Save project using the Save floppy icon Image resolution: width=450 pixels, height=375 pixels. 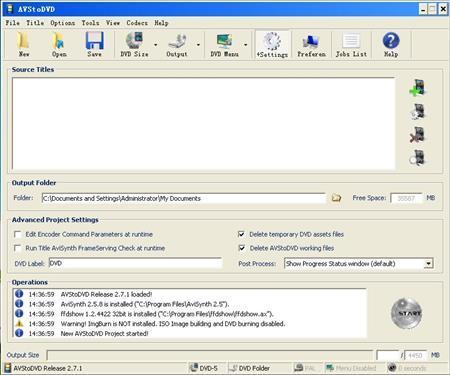point(94,45)
